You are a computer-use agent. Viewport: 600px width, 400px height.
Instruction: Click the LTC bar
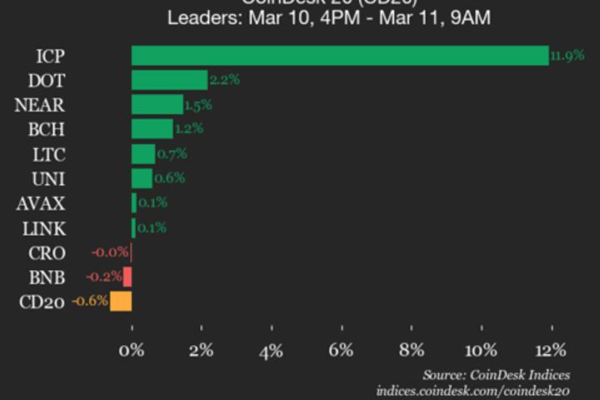coord(143,153)
